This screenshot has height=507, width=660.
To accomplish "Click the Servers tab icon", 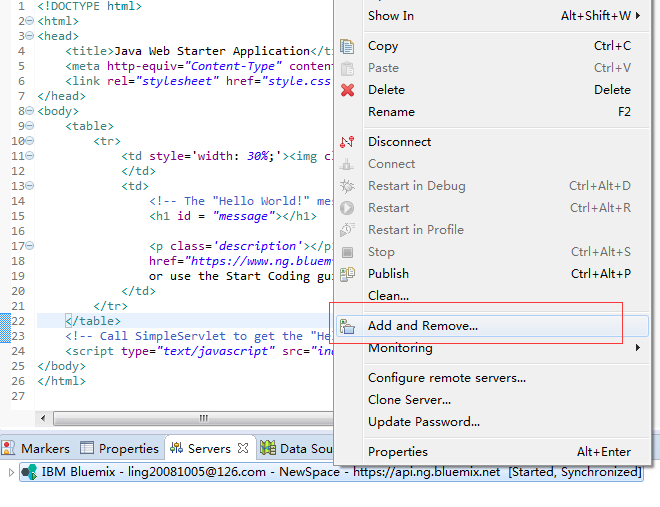I will [176, 449].
